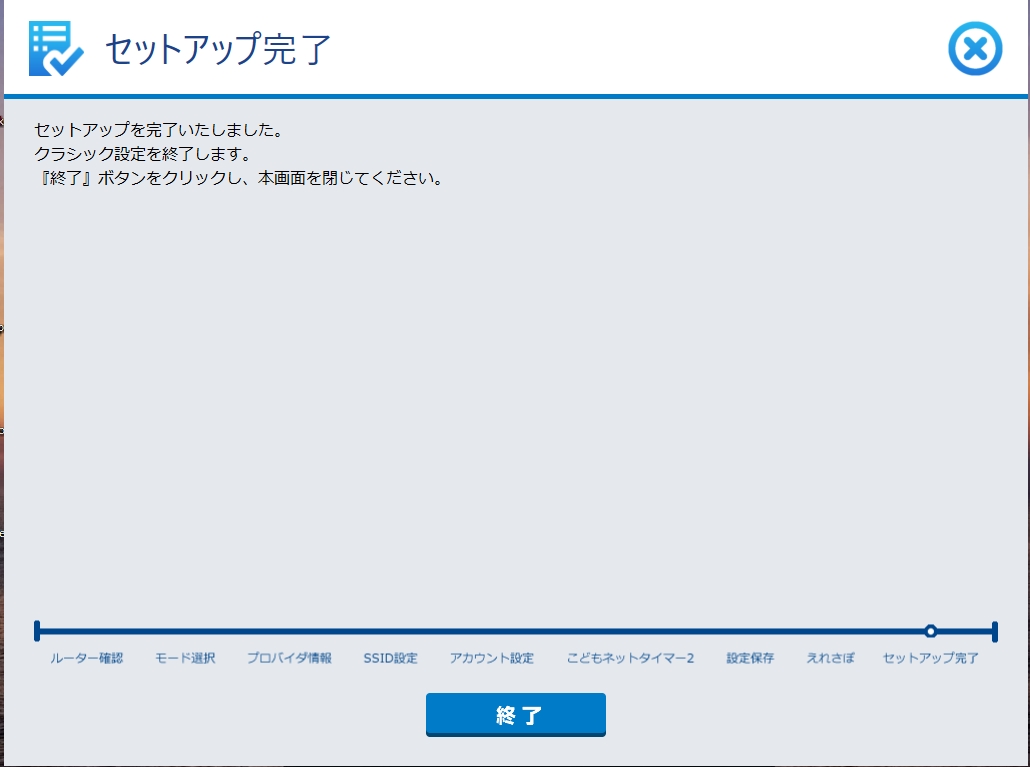
Task: Click the instruction line mentioning 『終了』ボタン
Action: click(238, 180)
